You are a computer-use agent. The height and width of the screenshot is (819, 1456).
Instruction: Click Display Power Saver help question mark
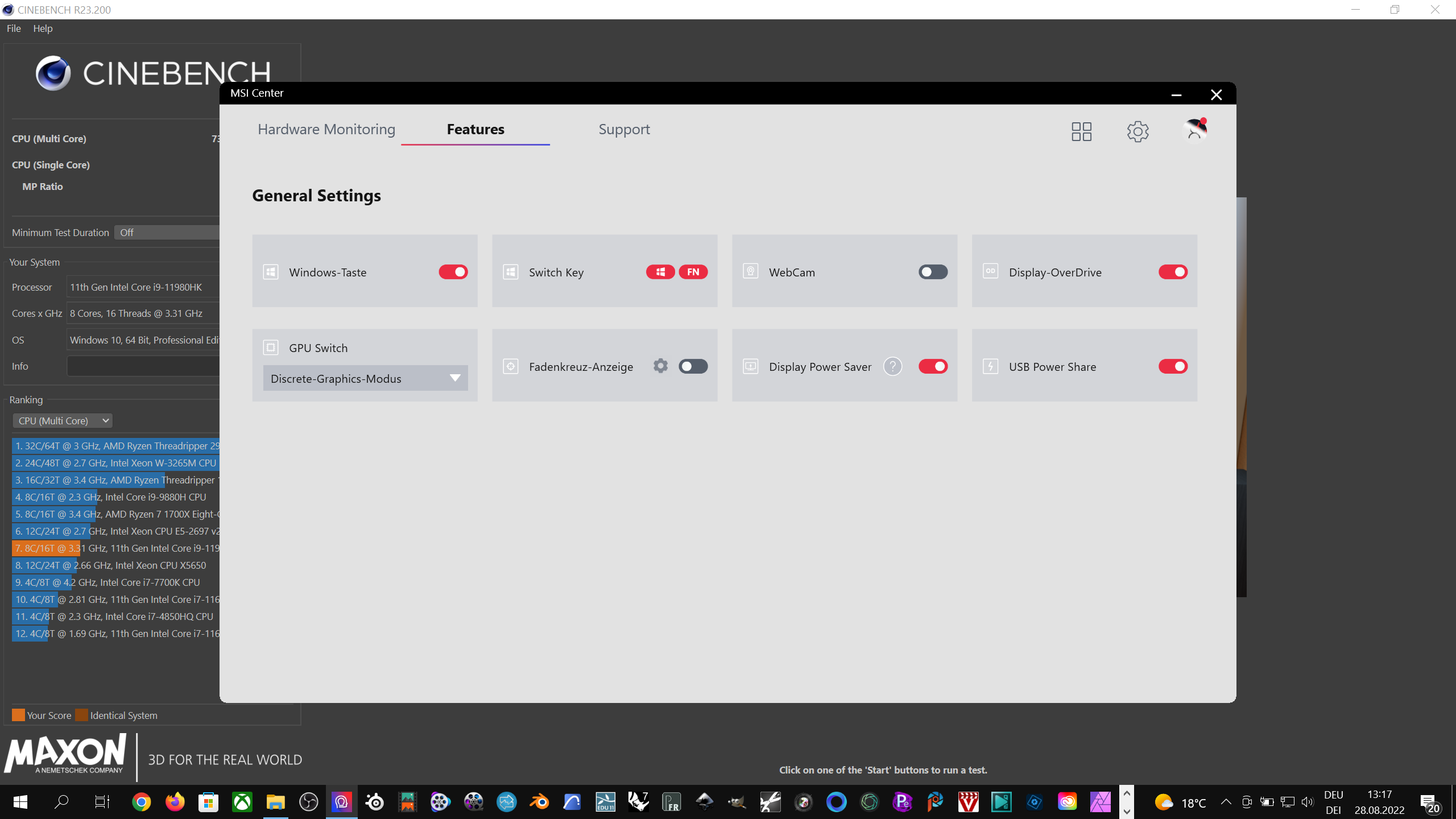(892, 366)
